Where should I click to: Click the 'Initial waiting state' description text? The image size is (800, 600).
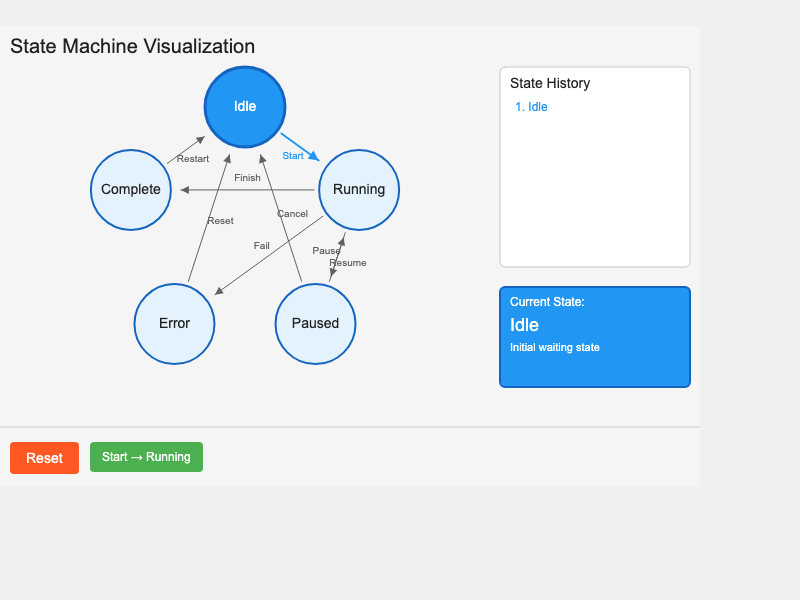[x=554, y=348]
